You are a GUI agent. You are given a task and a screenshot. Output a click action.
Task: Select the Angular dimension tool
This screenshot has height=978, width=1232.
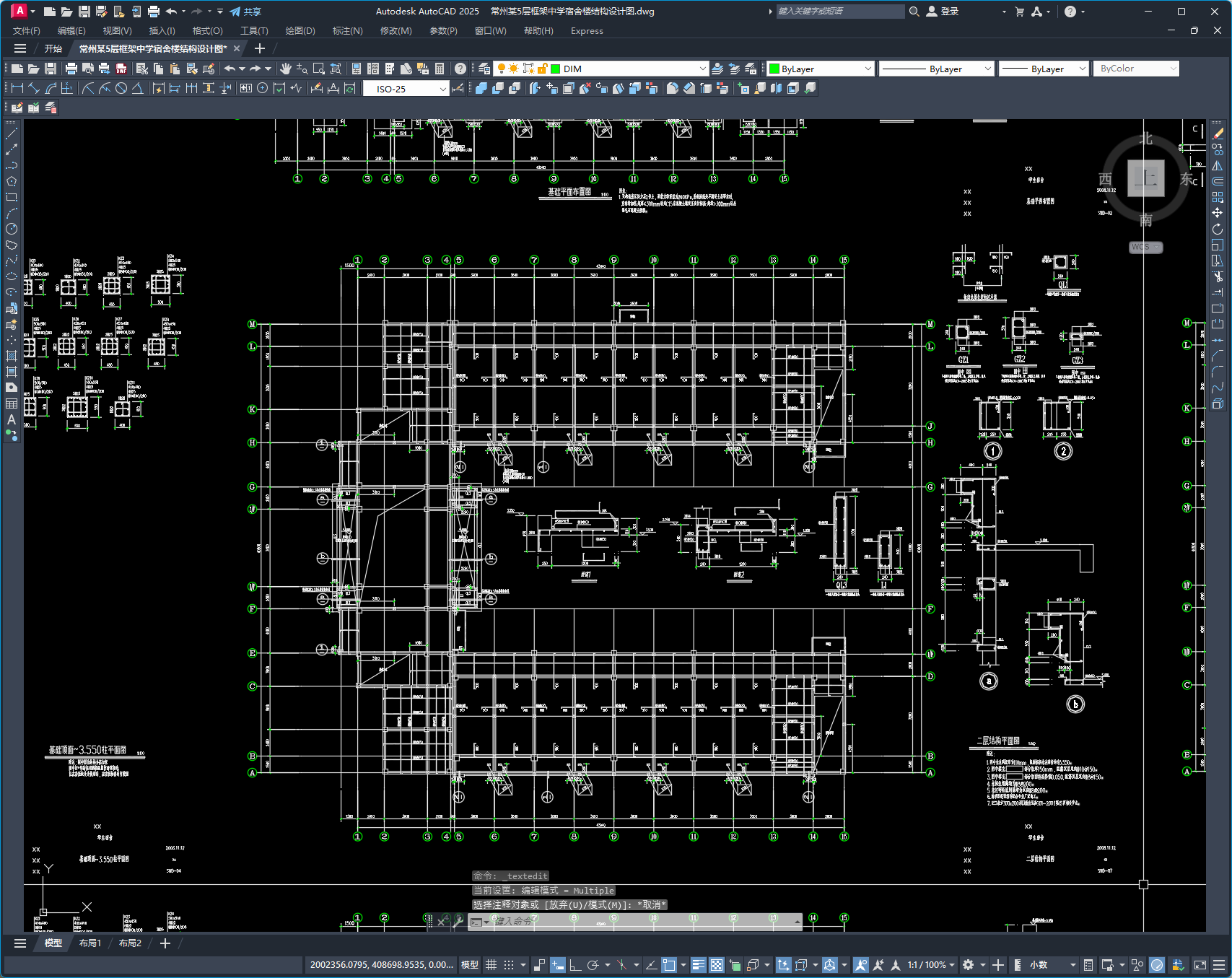pos(138,88)
